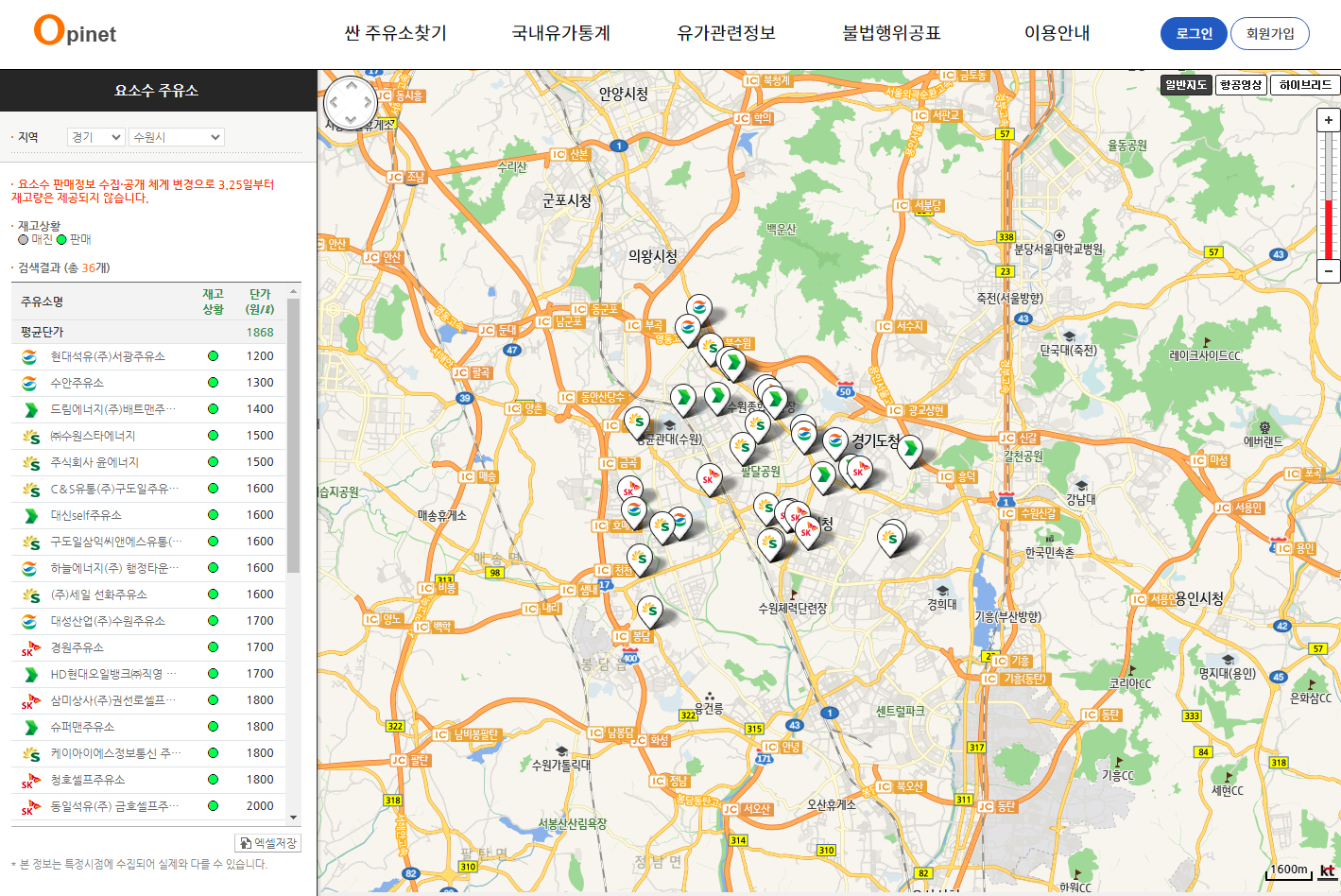Image resolution: width=1341 pixels, height=896 pixels.
Task: Click the map zoom level slider bar
Action: (1329, 195)
